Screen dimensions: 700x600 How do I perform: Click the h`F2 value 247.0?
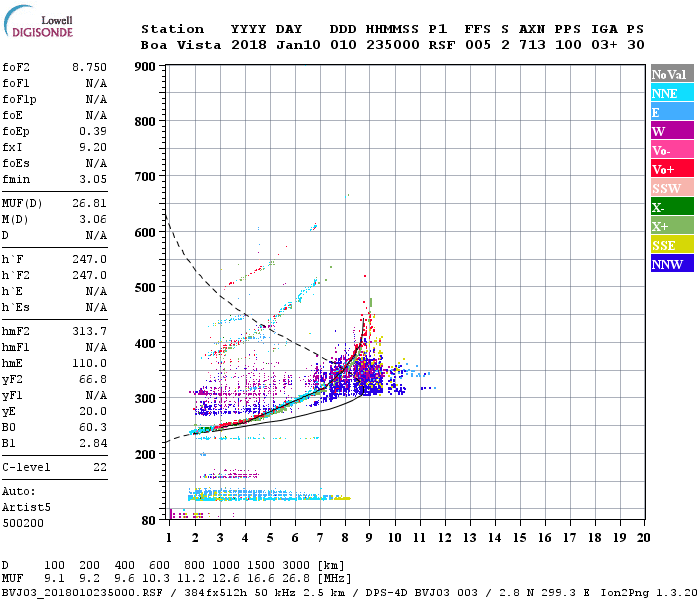click(x=89, y=275)
